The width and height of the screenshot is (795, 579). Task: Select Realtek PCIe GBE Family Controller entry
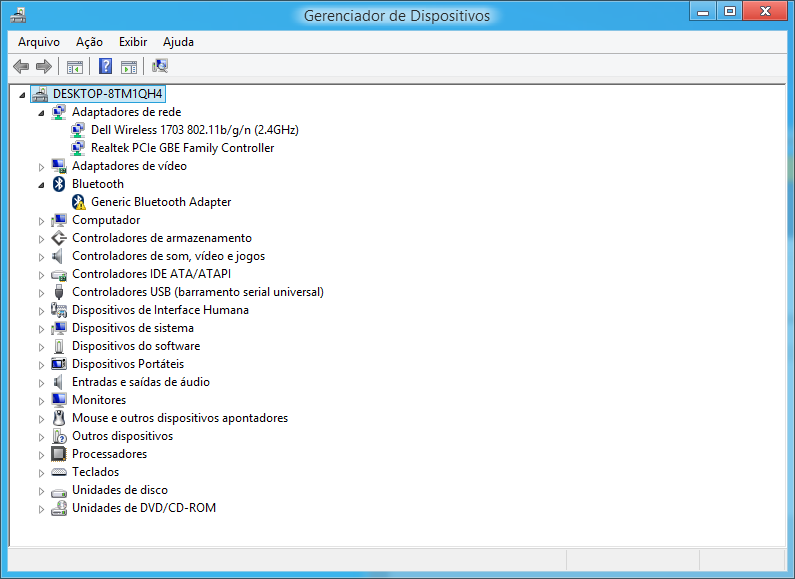[183, 148]
